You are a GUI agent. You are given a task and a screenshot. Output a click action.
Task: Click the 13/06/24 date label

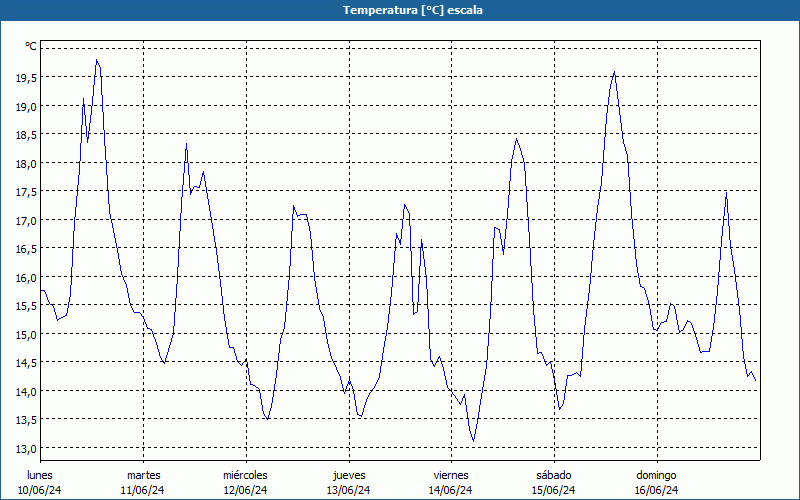[x=348, y=490]
